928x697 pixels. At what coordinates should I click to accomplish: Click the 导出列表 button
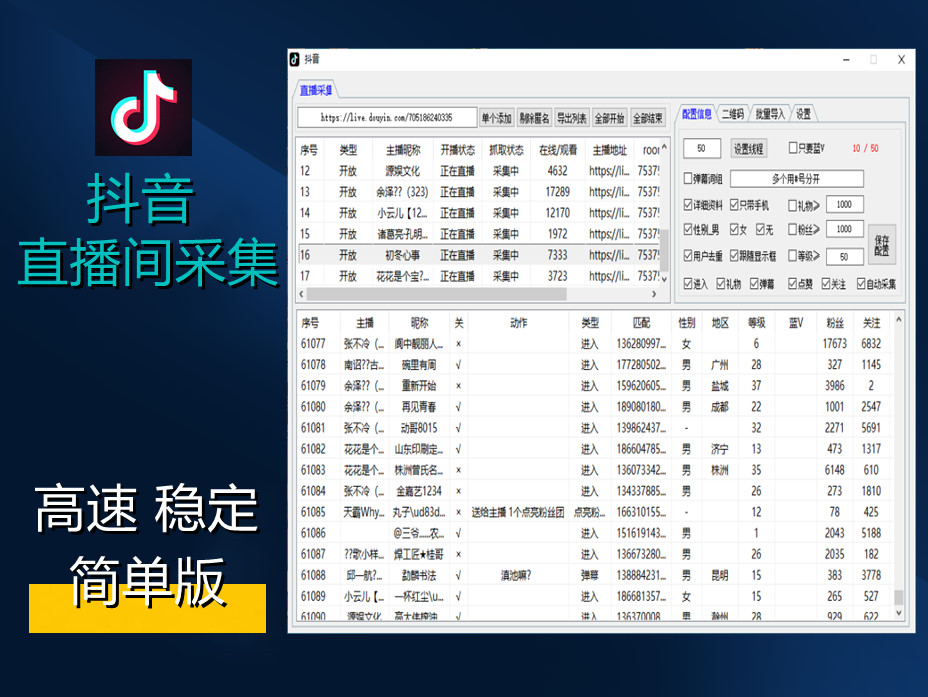coord(572,118)
